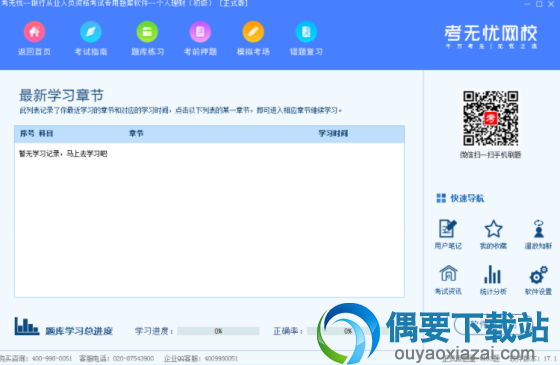Click the 章节 column header

(136, 134)
